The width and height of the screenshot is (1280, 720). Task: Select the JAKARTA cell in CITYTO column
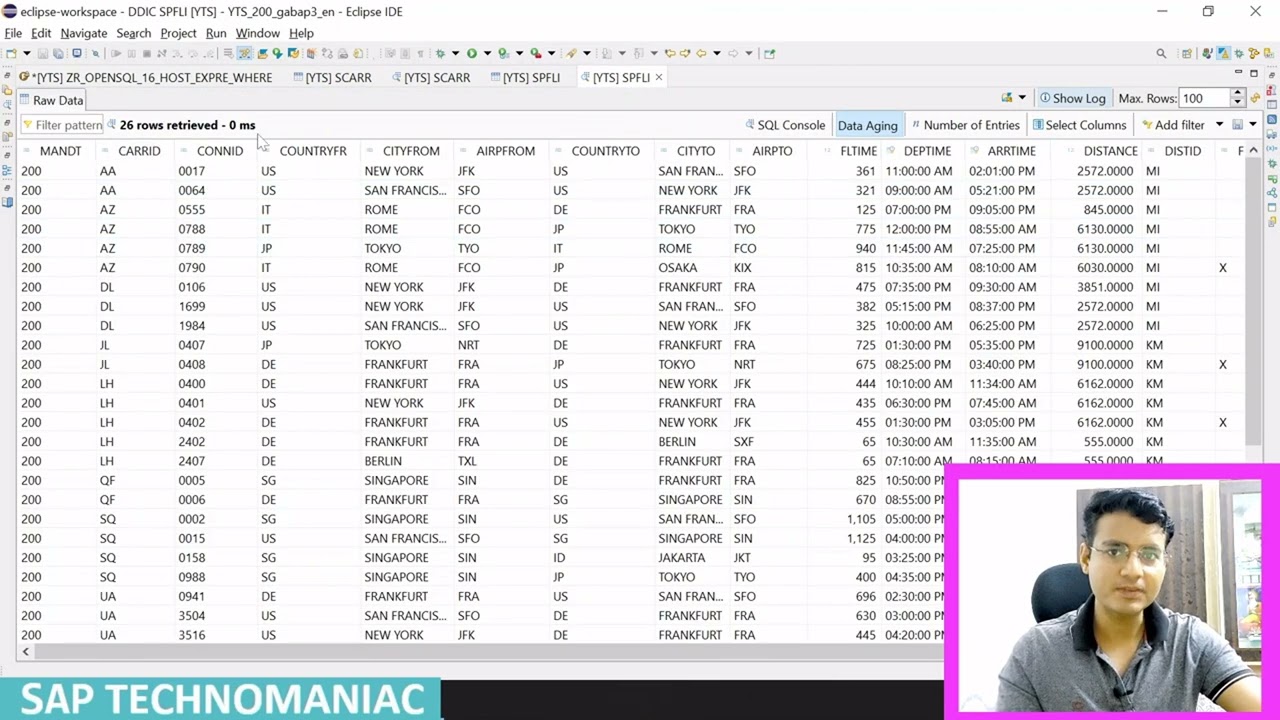pos(681,558)
